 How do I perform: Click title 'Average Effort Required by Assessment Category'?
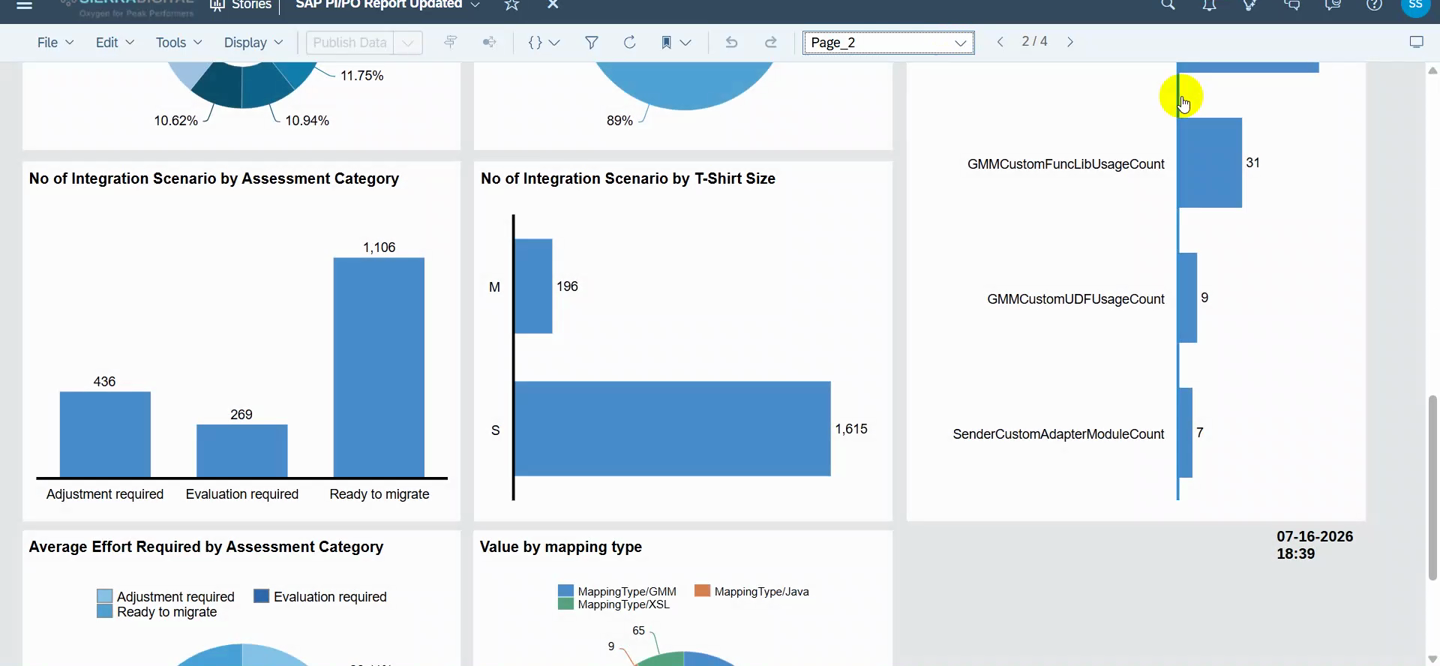tap(206, 547)
